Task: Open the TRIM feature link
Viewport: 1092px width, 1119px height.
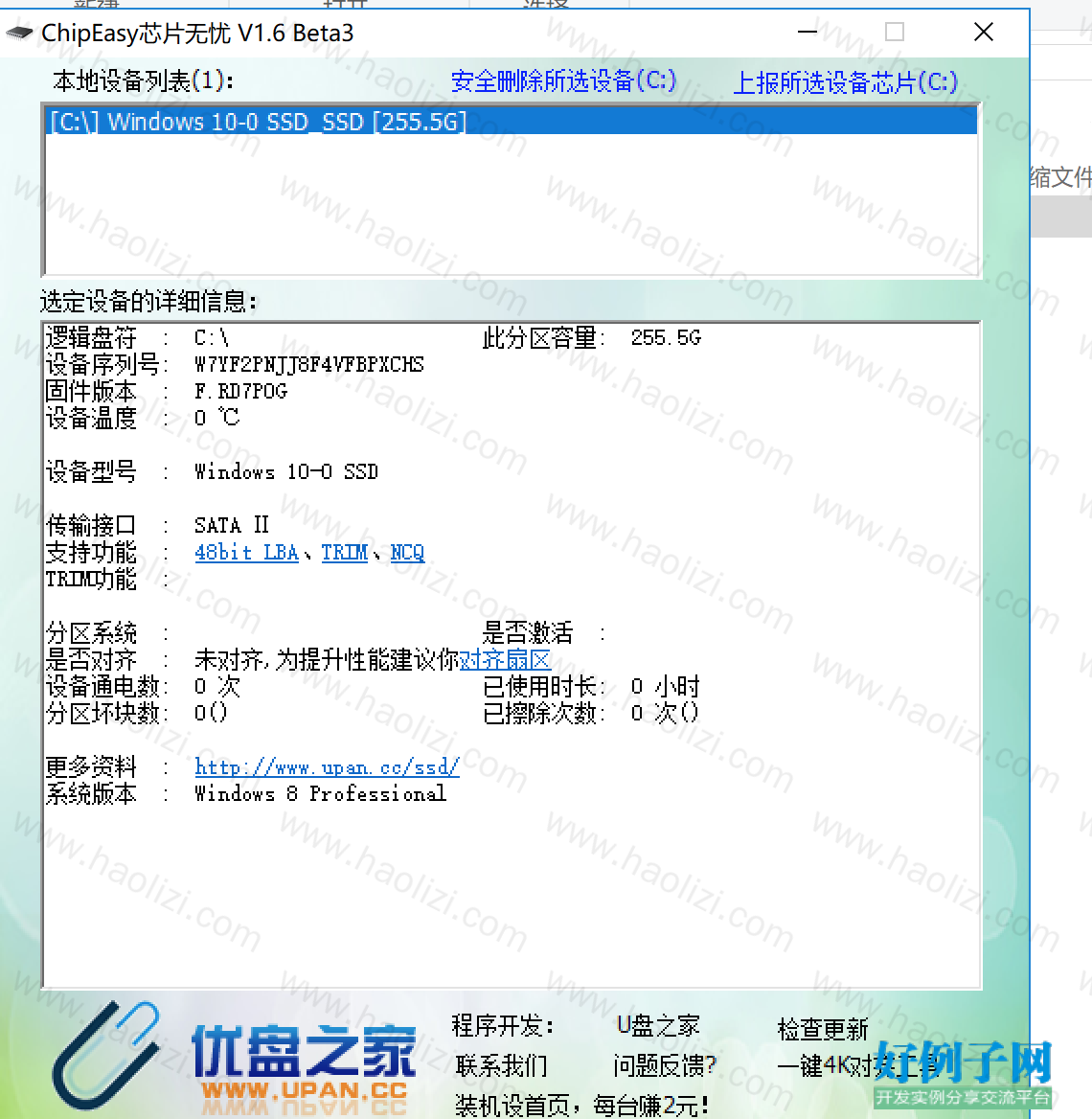Action: click(x=344, y=553)
